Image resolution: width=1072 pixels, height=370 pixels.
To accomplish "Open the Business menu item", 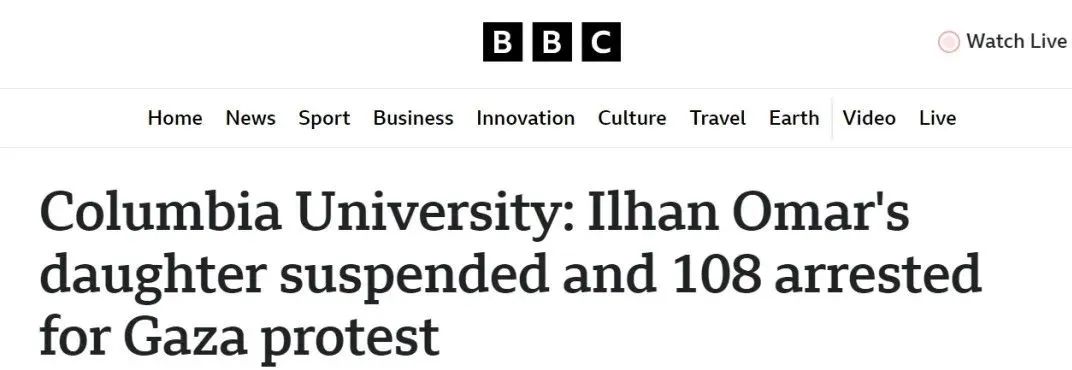I will (413, 118).
